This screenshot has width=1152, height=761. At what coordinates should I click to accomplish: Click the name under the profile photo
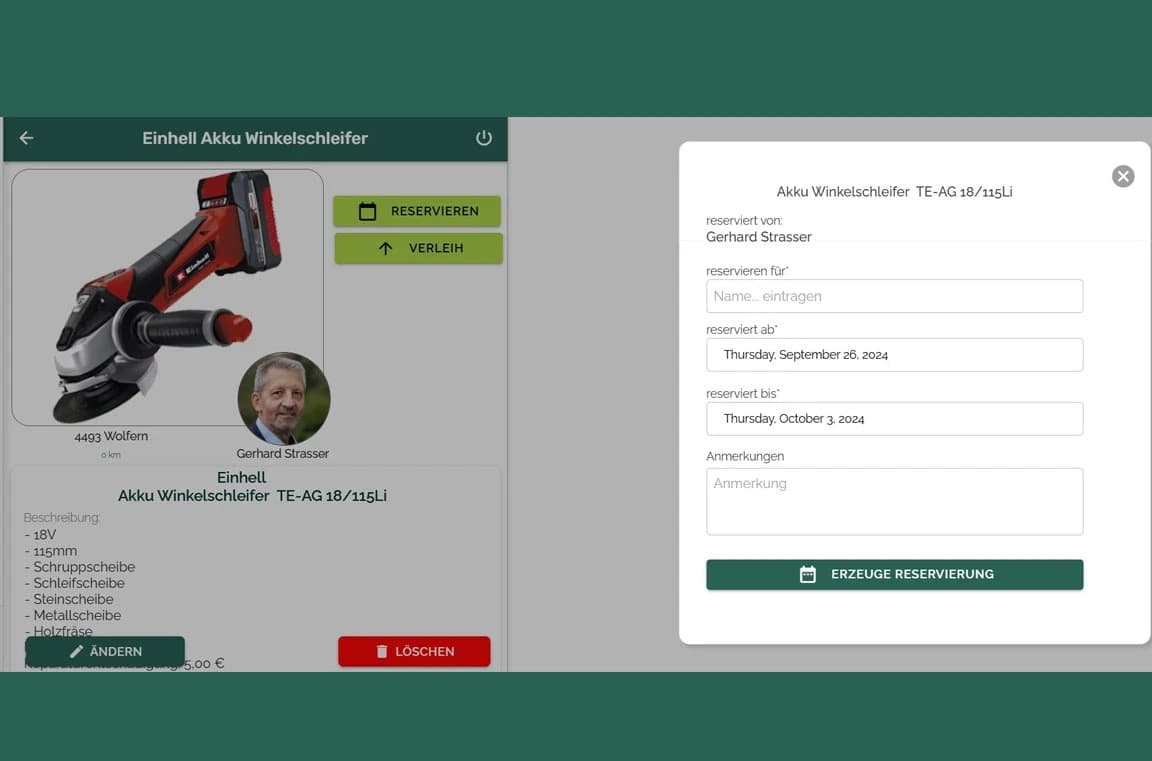(283, 454)
